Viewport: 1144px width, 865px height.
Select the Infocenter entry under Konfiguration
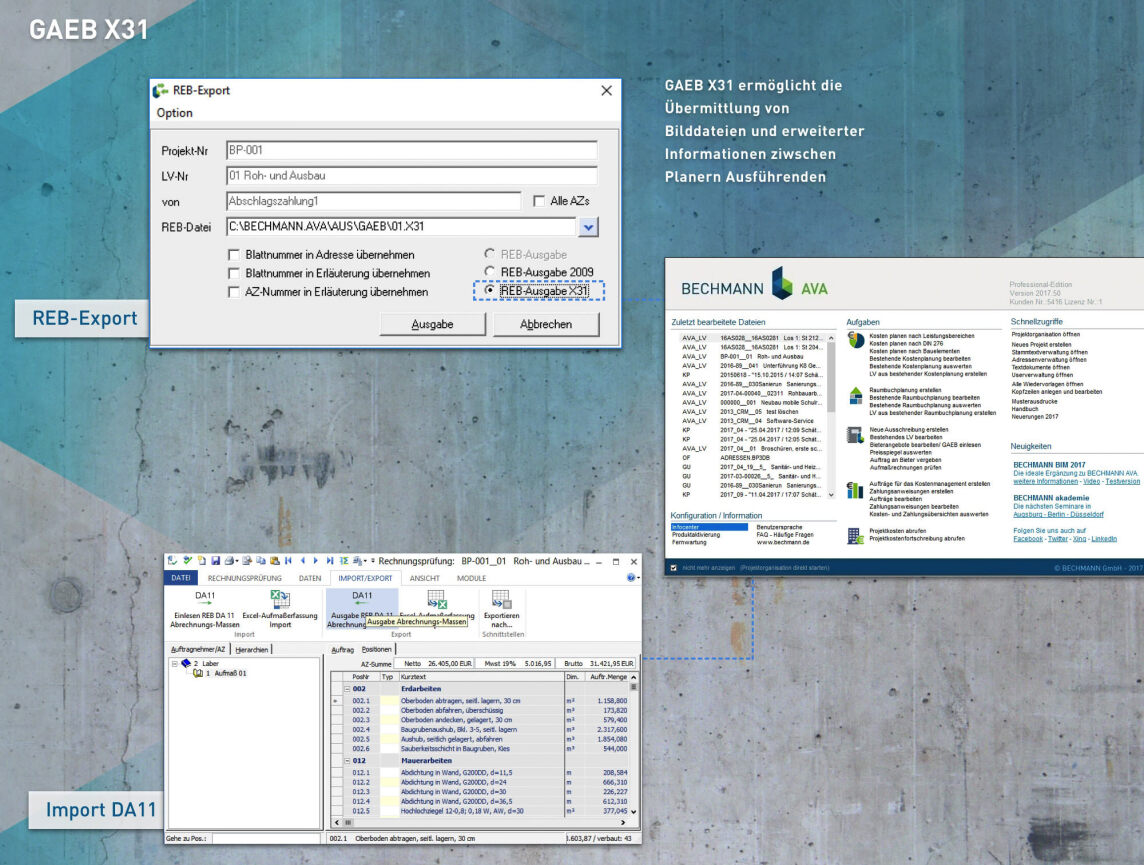(709, 527)
